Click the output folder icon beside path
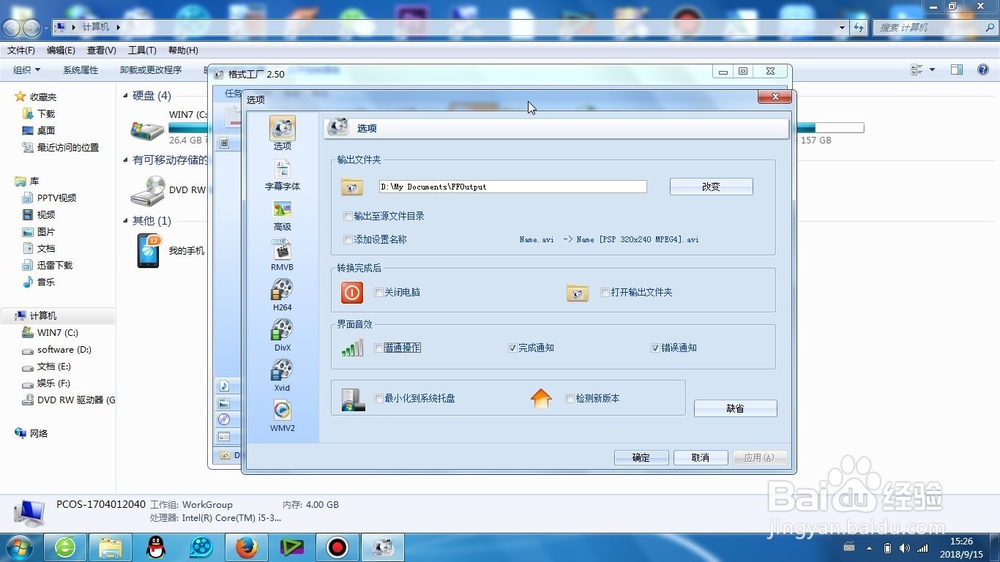1000x562 pixels. tap(352, 187)
